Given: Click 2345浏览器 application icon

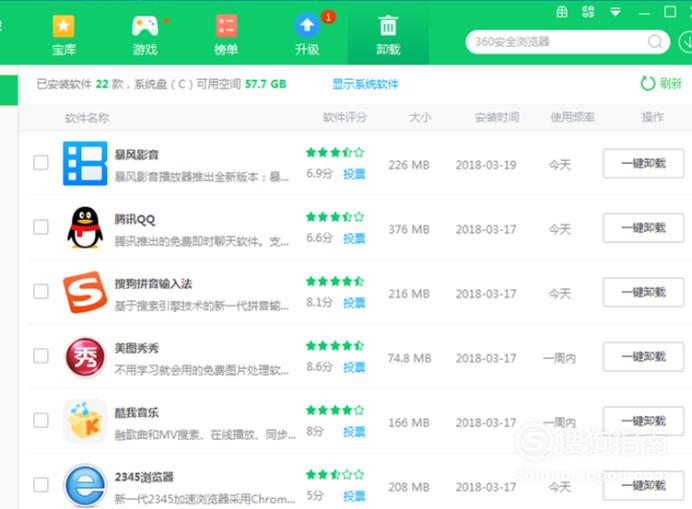Looking at the screenshot, I should pos(85,485).
